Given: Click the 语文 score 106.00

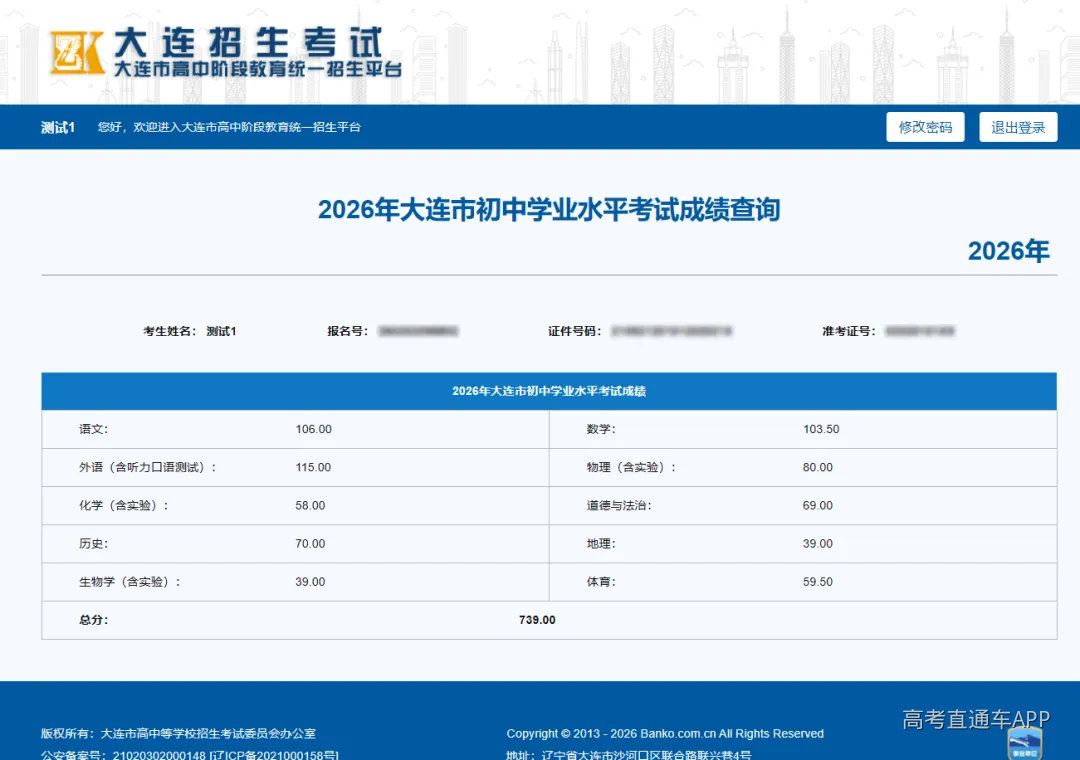Looking at the screenshot, I should pyautogui.click(x=313, y=429).
